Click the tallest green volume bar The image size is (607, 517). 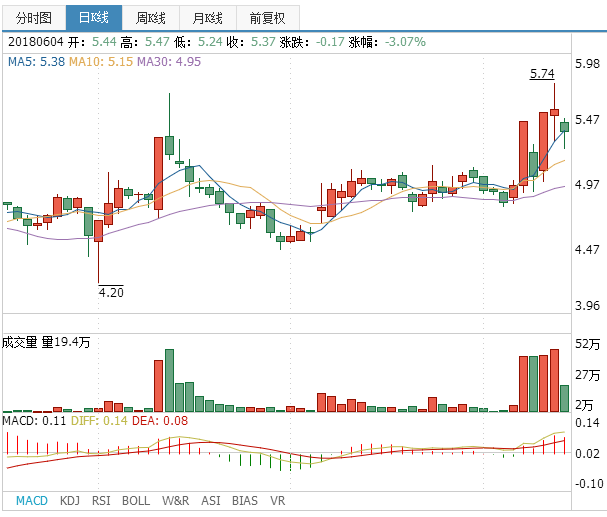click(x=169, y=380)
